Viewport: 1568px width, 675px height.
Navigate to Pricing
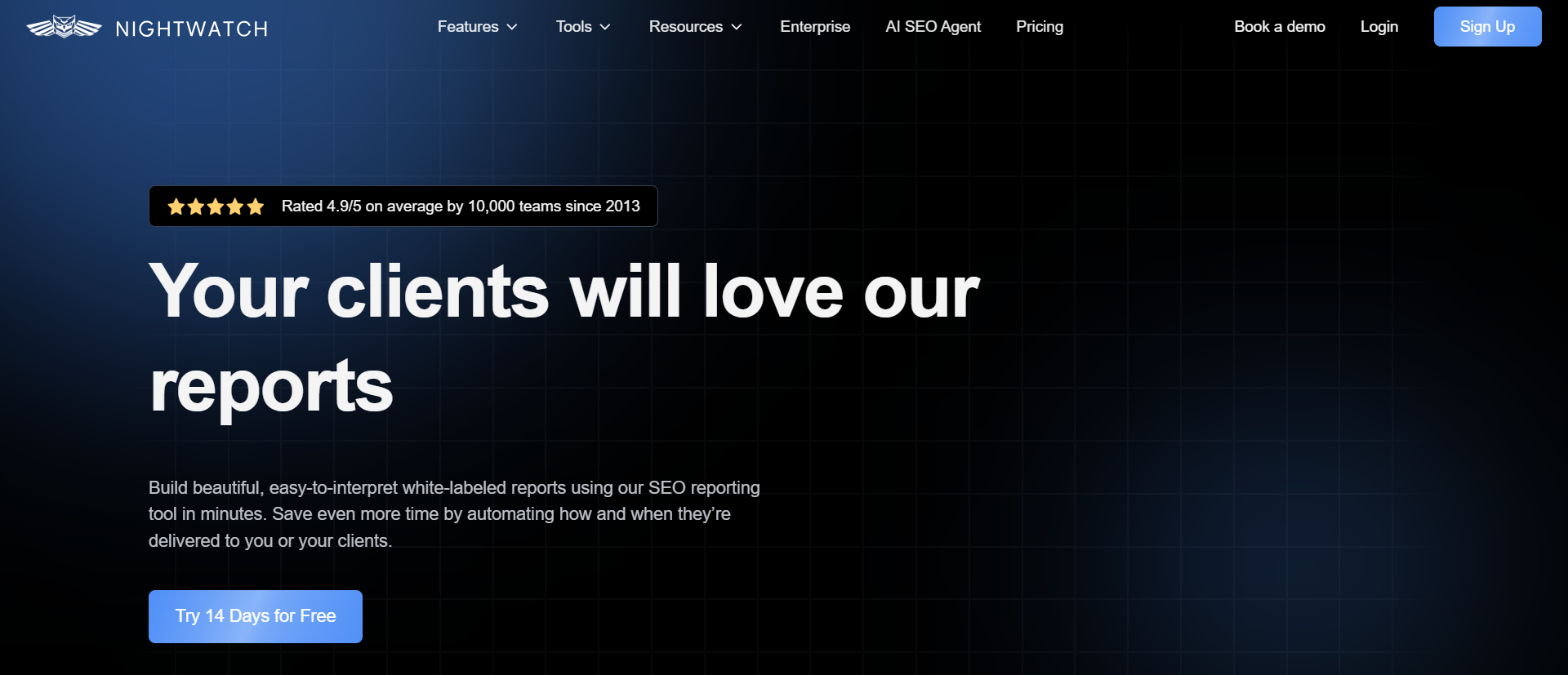pyautogui.click(x=1039, y=27)
